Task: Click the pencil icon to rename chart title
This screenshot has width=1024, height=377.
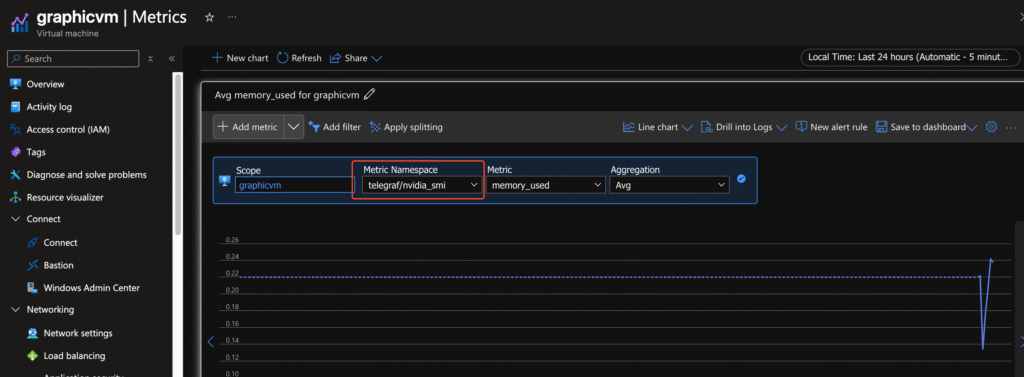Action: (x=370, y=95)
